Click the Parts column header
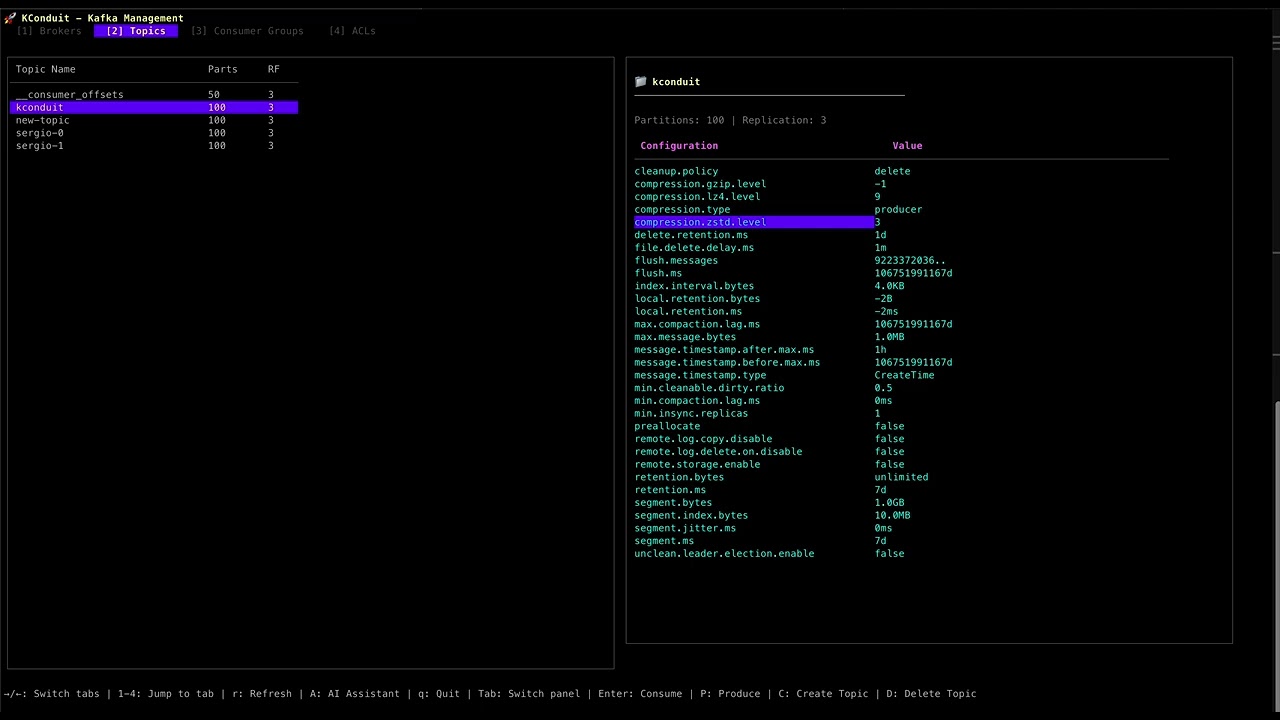Screen dimensions: 1280x720 [223, 69]
